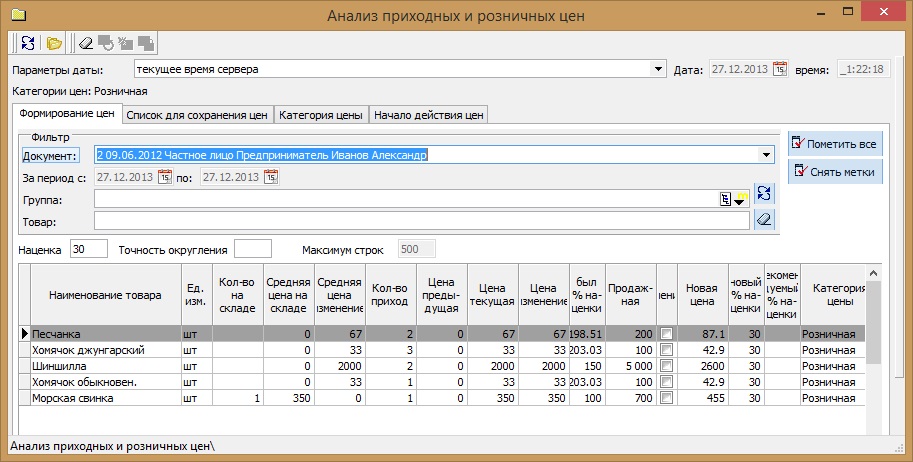Click the eraser button beside the Товар field
The image size is (913, 462).
click(x=764, y=220)
